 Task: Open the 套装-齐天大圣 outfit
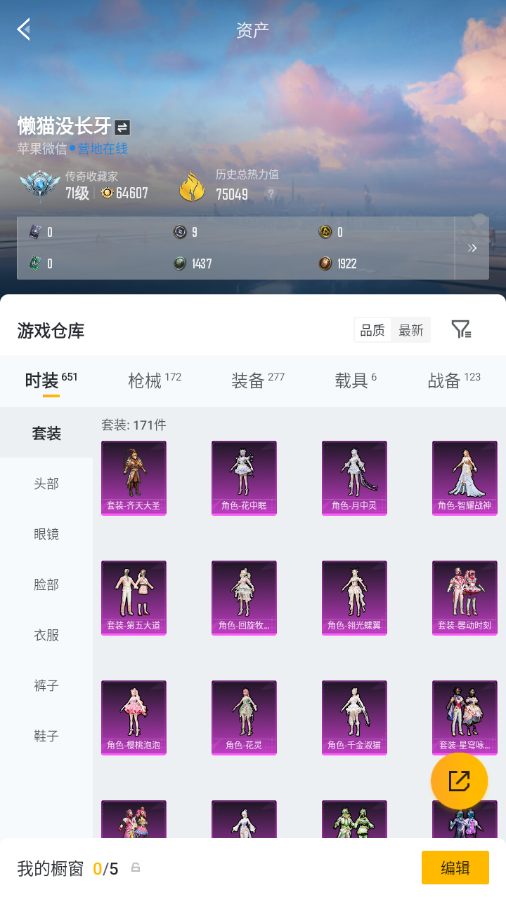[134, 478]
